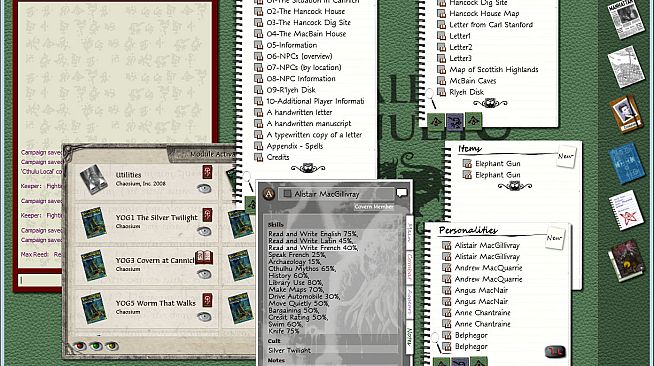Image resolution: width=654 pixels, height=366 pixels.
Task: Click the skill line 'Read and Write French 40%'
Action: point(313,248)
